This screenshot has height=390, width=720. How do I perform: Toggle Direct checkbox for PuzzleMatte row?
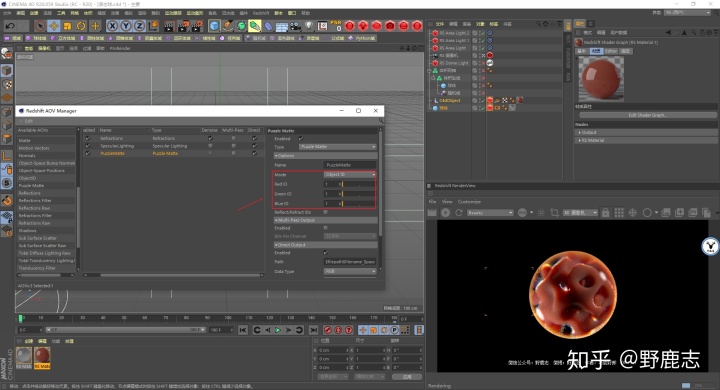click(x=254, y=153)
